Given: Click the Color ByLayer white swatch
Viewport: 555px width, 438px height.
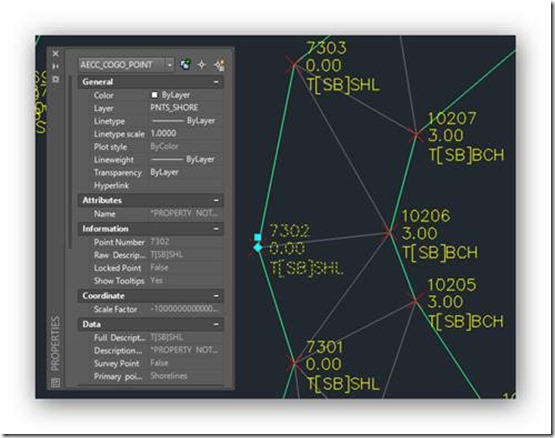Looking at the screenshot, I should (154, 95).
